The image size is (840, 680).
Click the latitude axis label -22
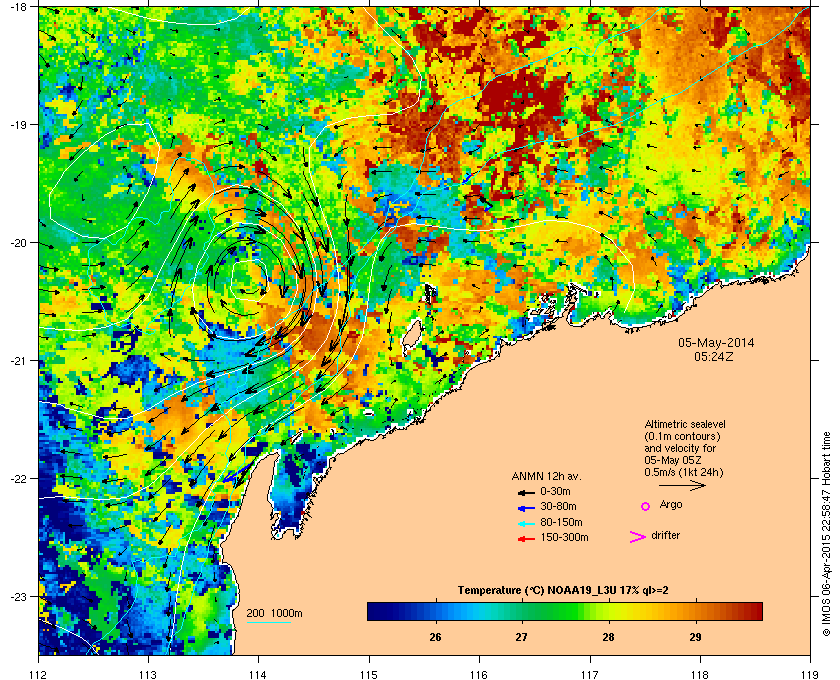click(x=18, y=479)
